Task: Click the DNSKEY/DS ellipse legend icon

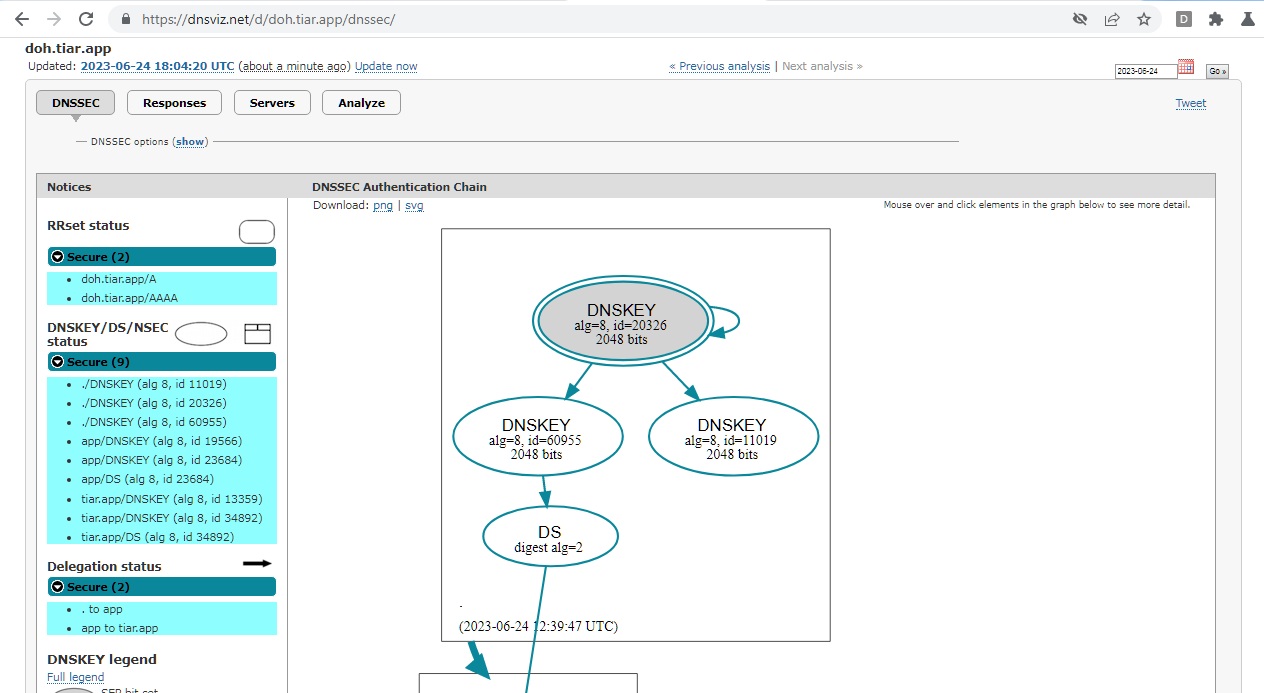Action: coord(201,334)
